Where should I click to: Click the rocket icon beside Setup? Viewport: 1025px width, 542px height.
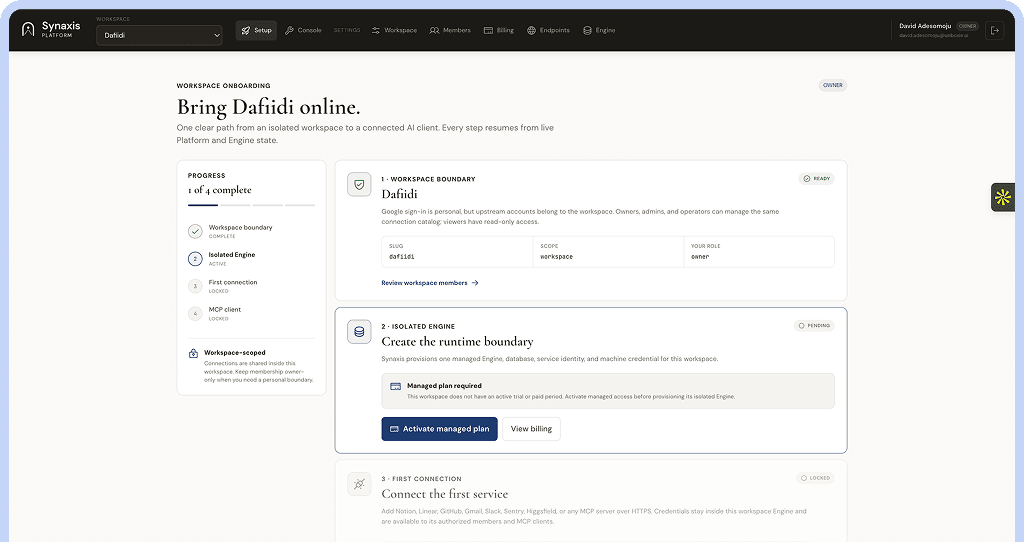point(246,31)
